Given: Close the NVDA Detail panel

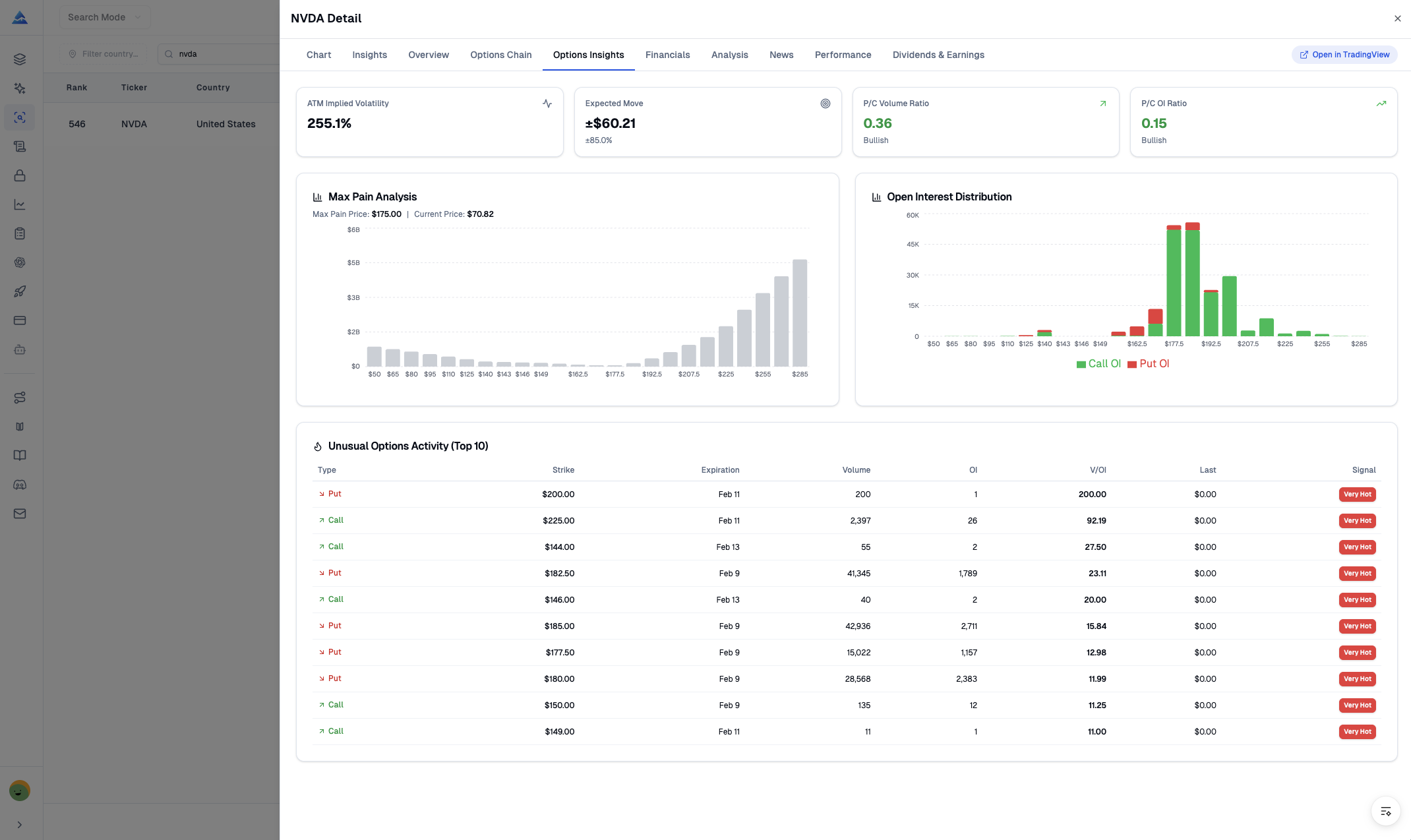Looking at the screenshot, I should pyautogui.click(x=1397, y=18).
